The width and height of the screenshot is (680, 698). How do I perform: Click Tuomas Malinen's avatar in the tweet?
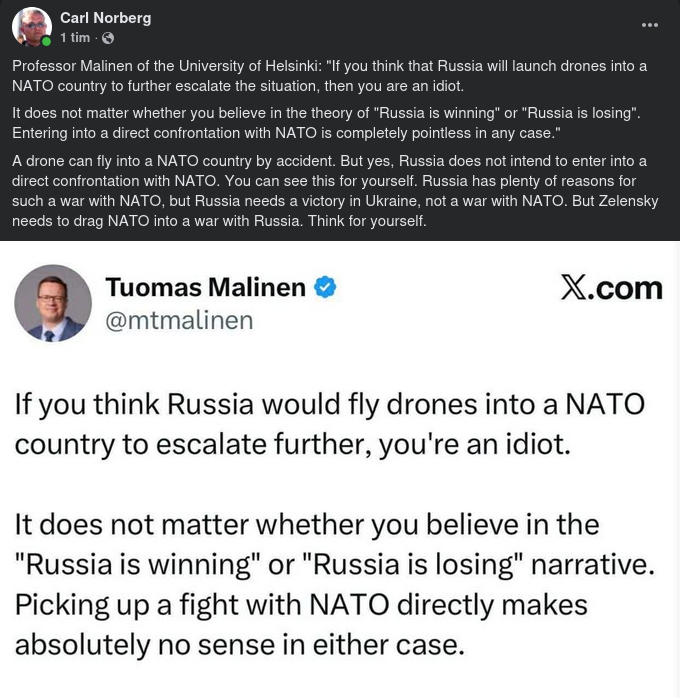tap(53, 303)
